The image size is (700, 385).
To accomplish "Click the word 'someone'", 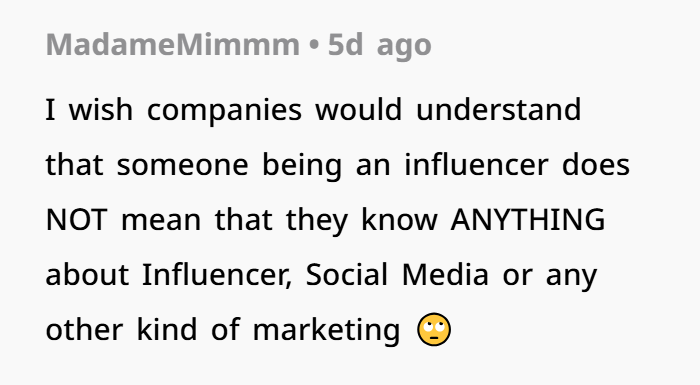I will coord(183,165).
